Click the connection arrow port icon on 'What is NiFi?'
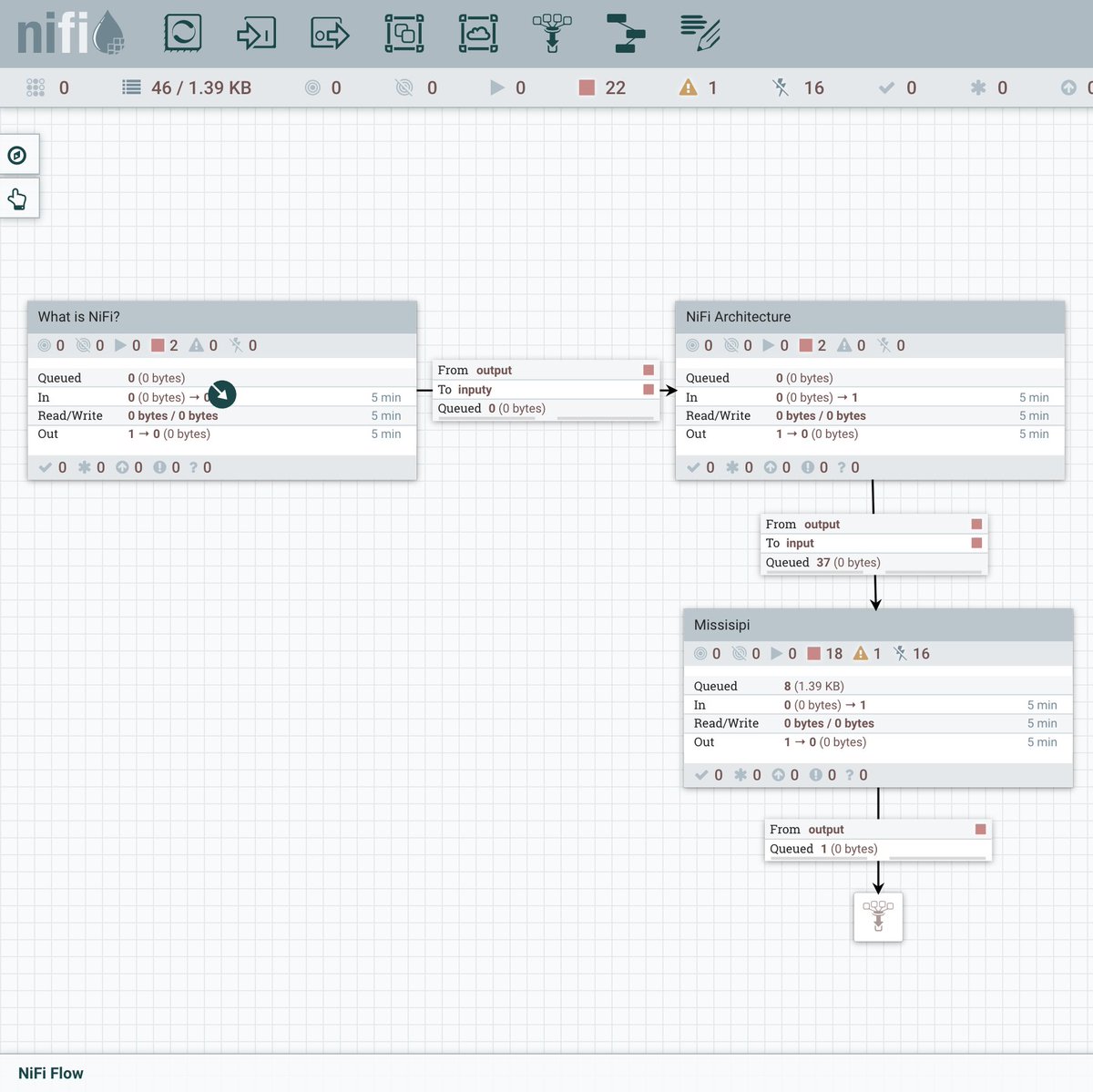The height and width of the screenshot is (1092, 1093). click(x=221, y=394)
